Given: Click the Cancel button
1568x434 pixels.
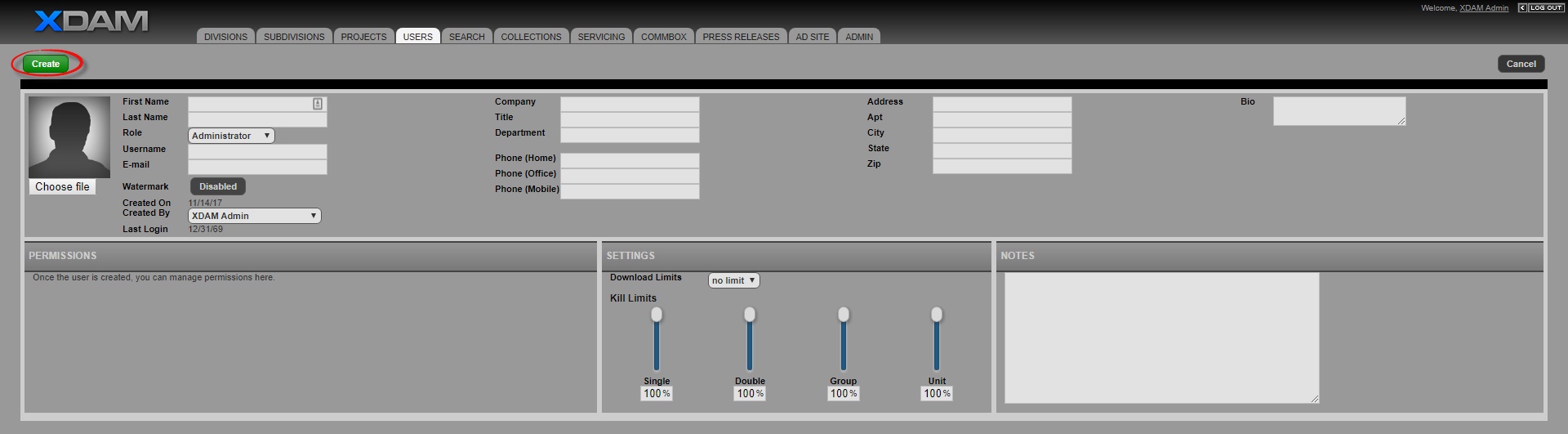Looking at the screenshot, I should (x=1521, y=64).
